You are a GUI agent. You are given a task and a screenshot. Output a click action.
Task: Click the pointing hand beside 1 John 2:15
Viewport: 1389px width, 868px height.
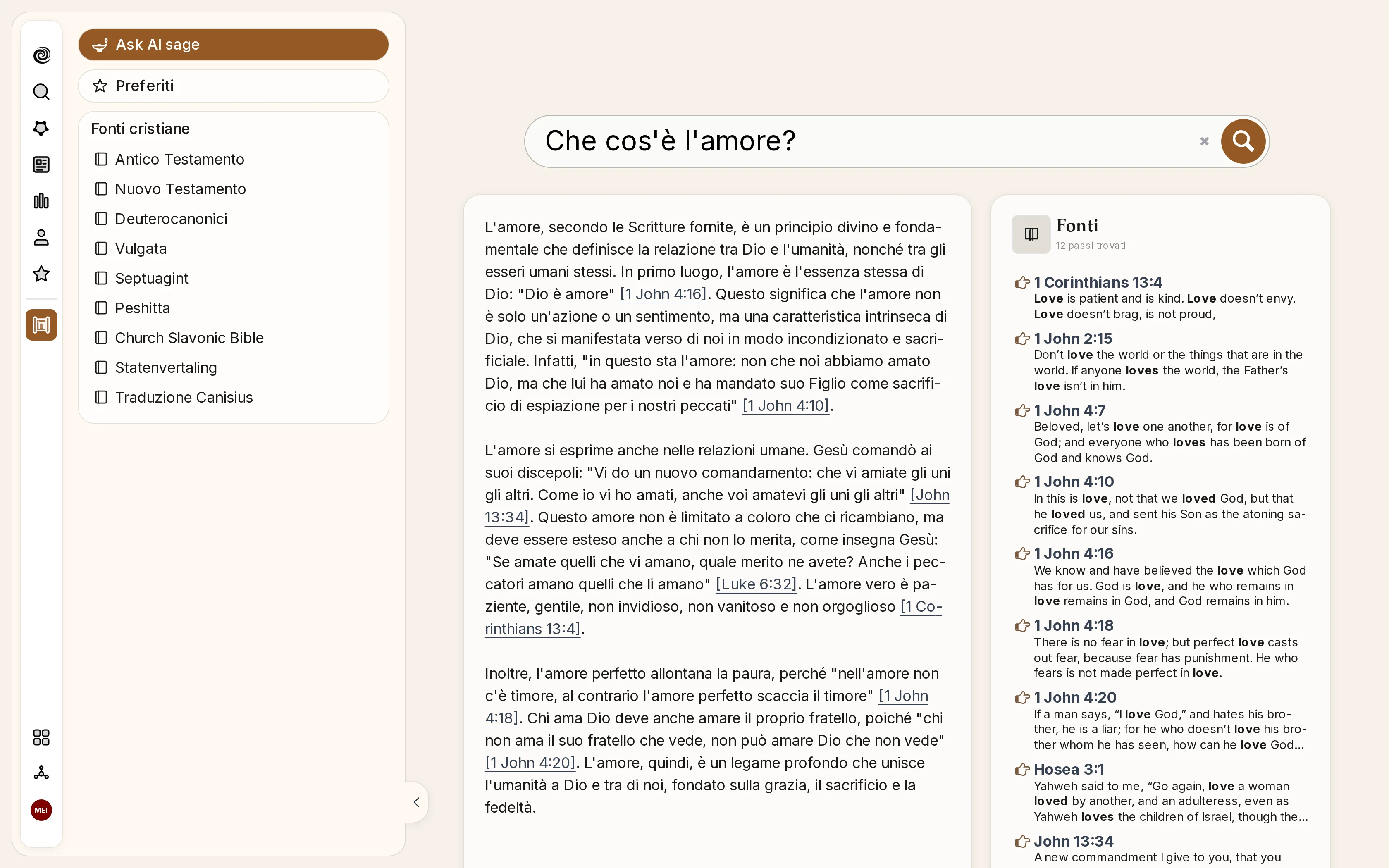click(x=1022, y=339)
